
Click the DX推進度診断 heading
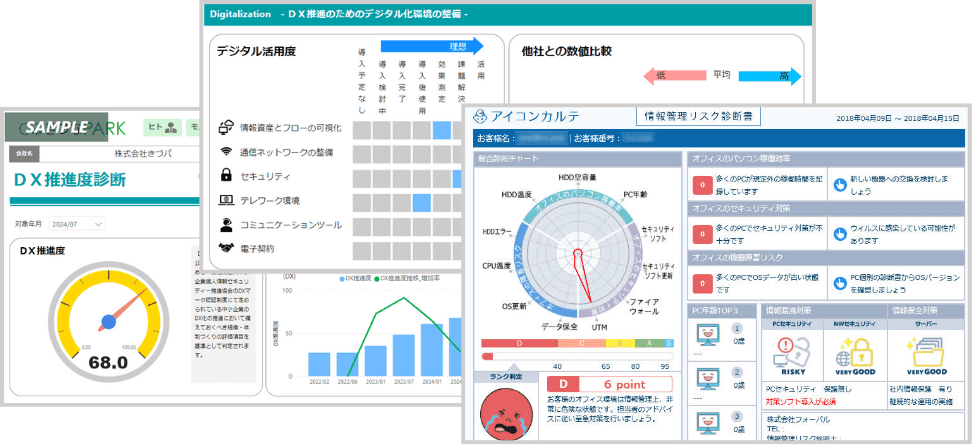[69, 180]
